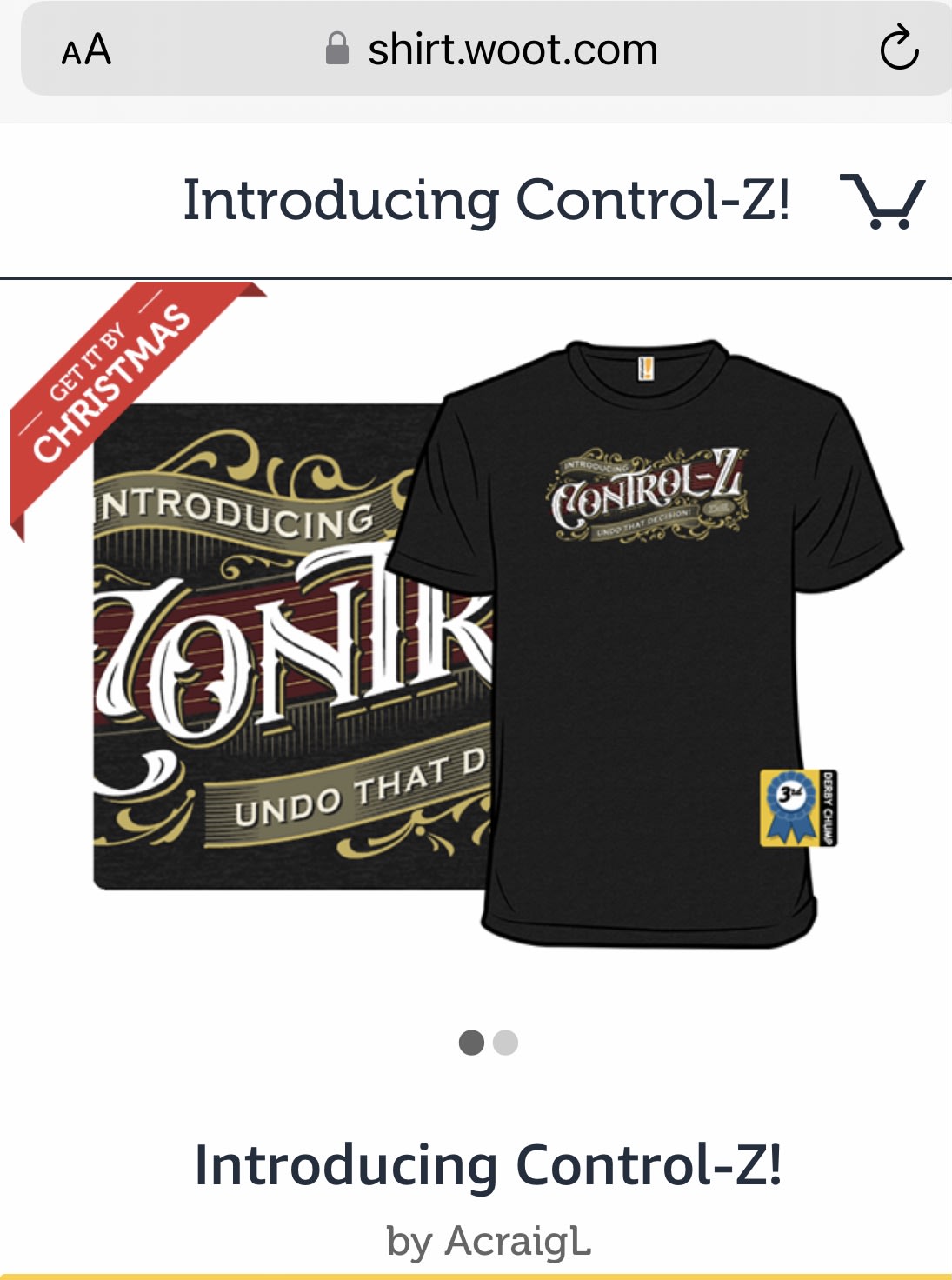Tap the padlock icon in address bar
Screen dimensions: 952x1280
336,49
